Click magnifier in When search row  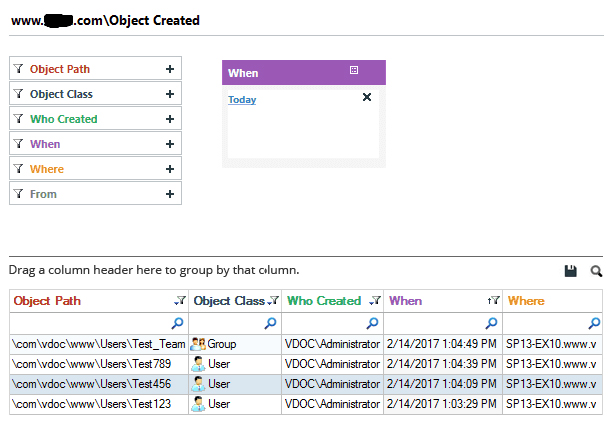point(491,323)
